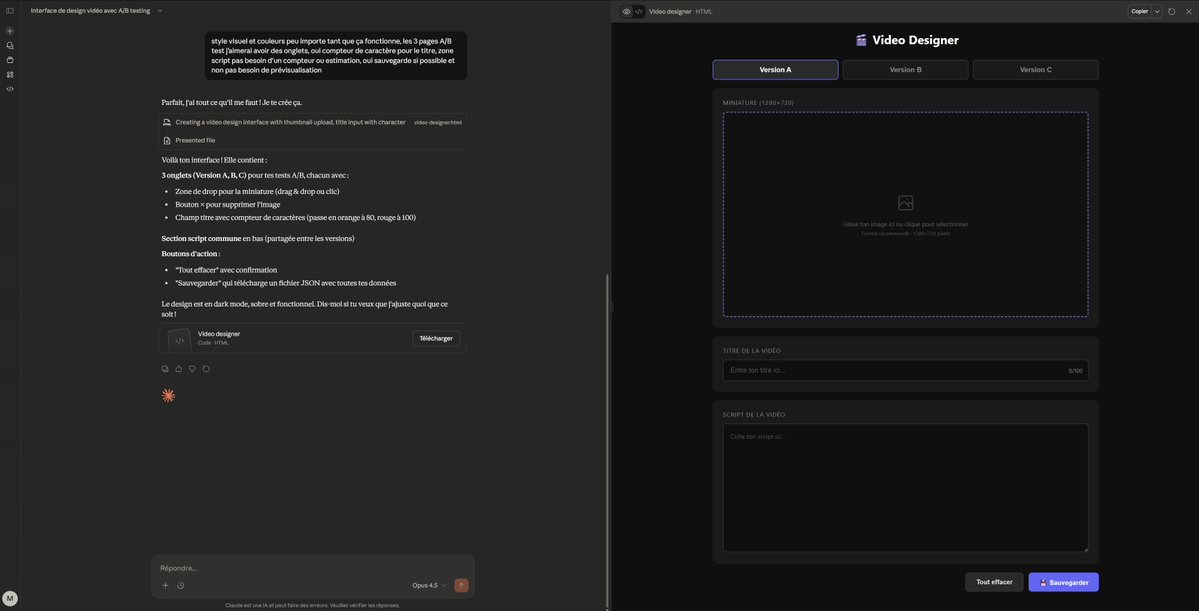Click the Télécharger button
This screenshot has width=1199, height=611.
[436, 338]
